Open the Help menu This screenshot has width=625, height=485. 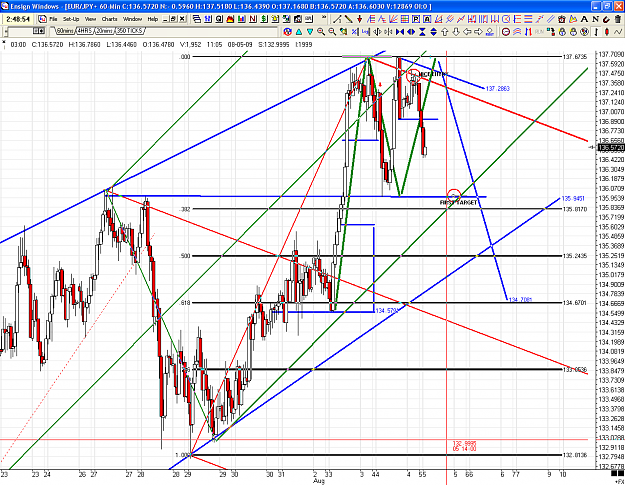[x=153, y=19]
